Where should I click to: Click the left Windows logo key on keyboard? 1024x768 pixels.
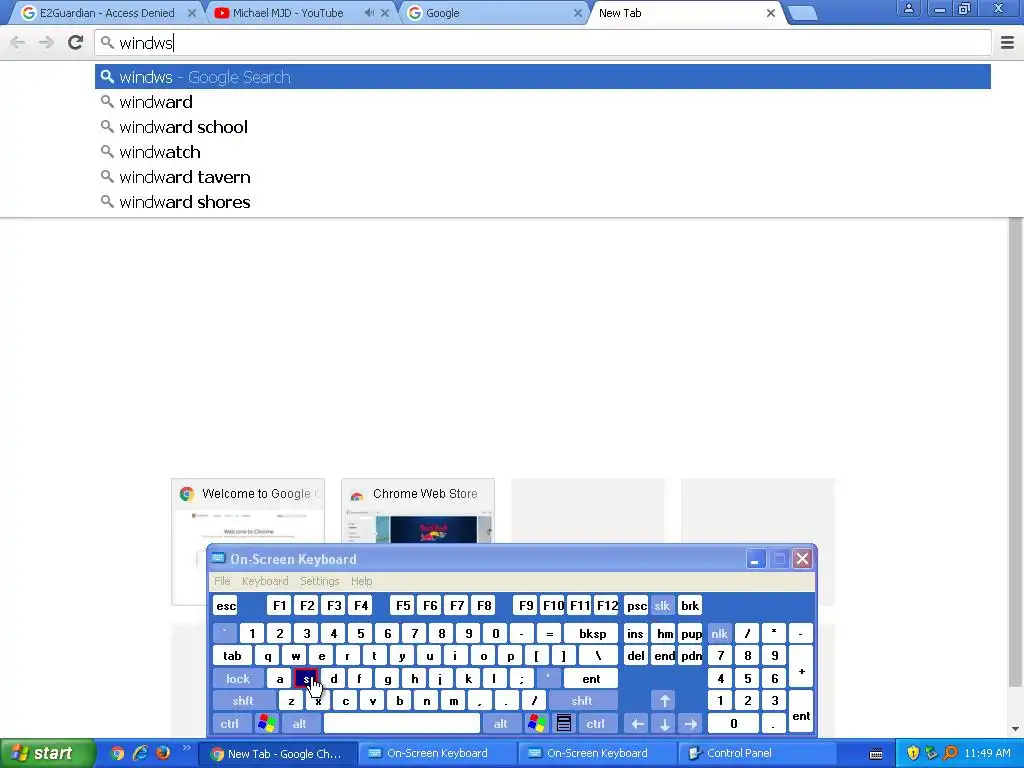coord(266,724)
